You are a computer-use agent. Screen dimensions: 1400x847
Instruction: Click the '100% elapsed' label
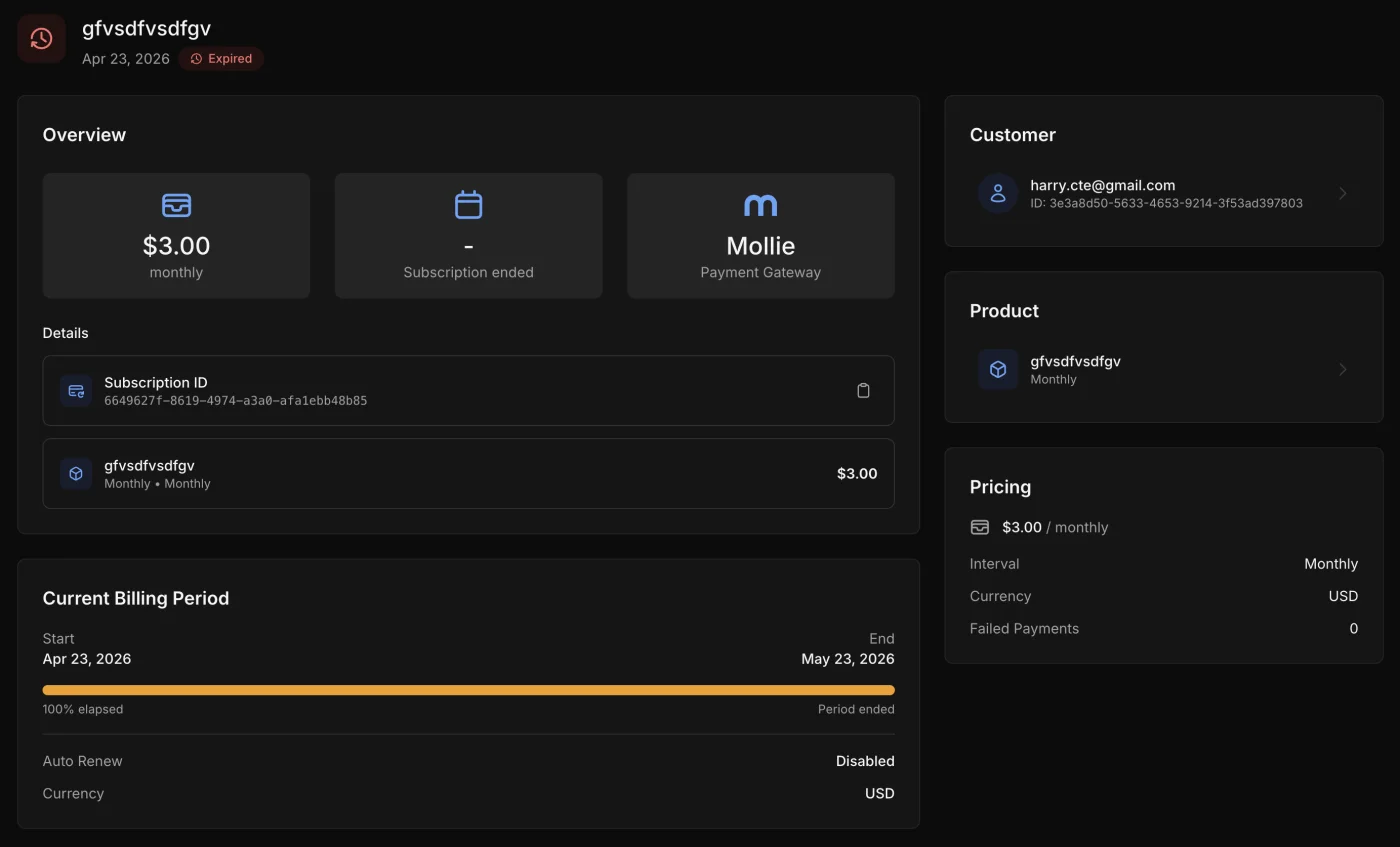[83, 709]
